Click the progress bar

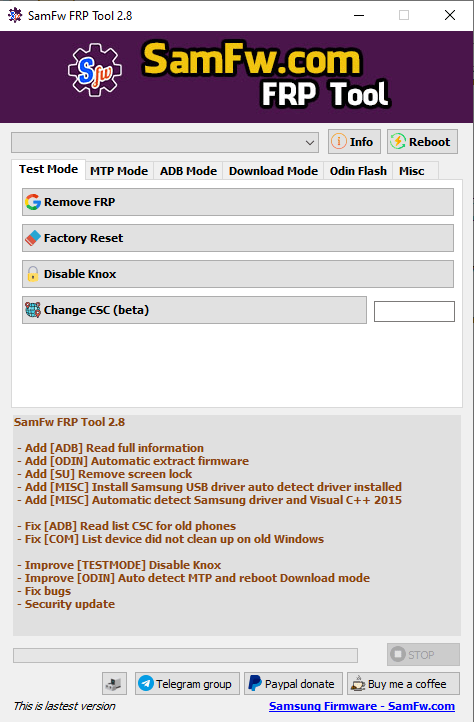coord(185,655)
